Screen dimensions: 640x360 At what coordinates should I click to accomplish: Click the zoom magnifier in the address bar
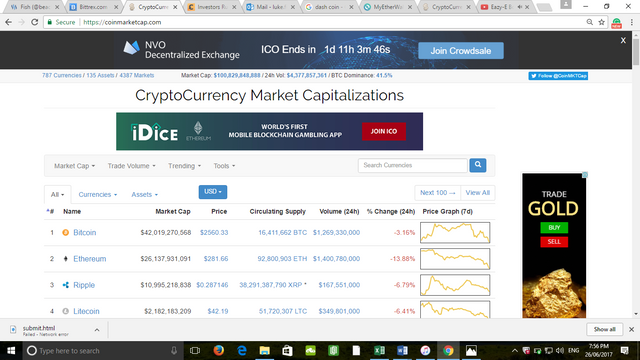pos(590,22)
